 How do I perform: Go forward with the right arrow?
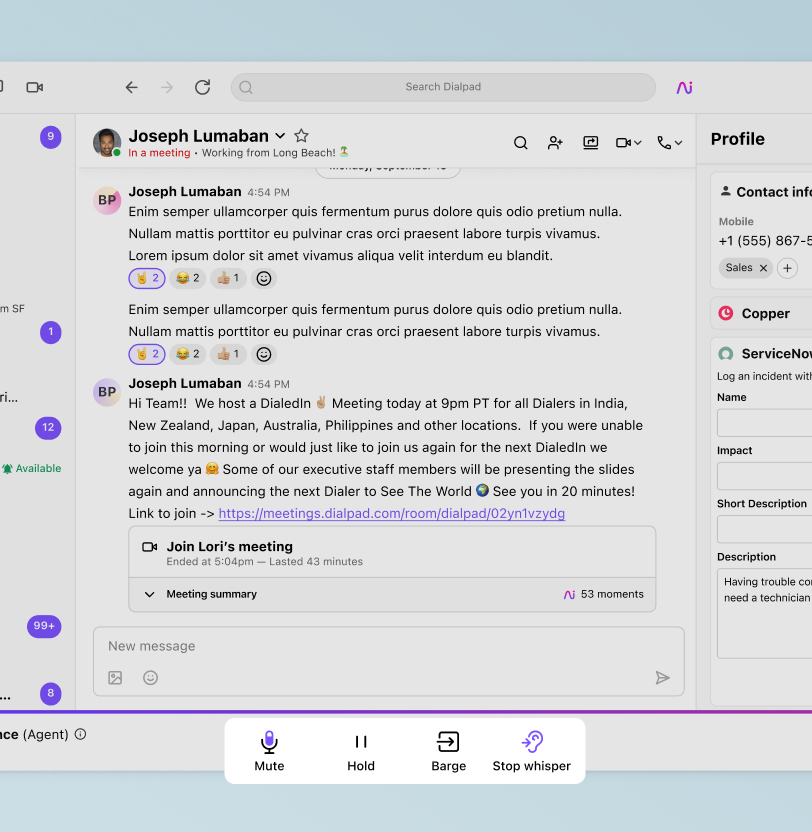(167, 87)
